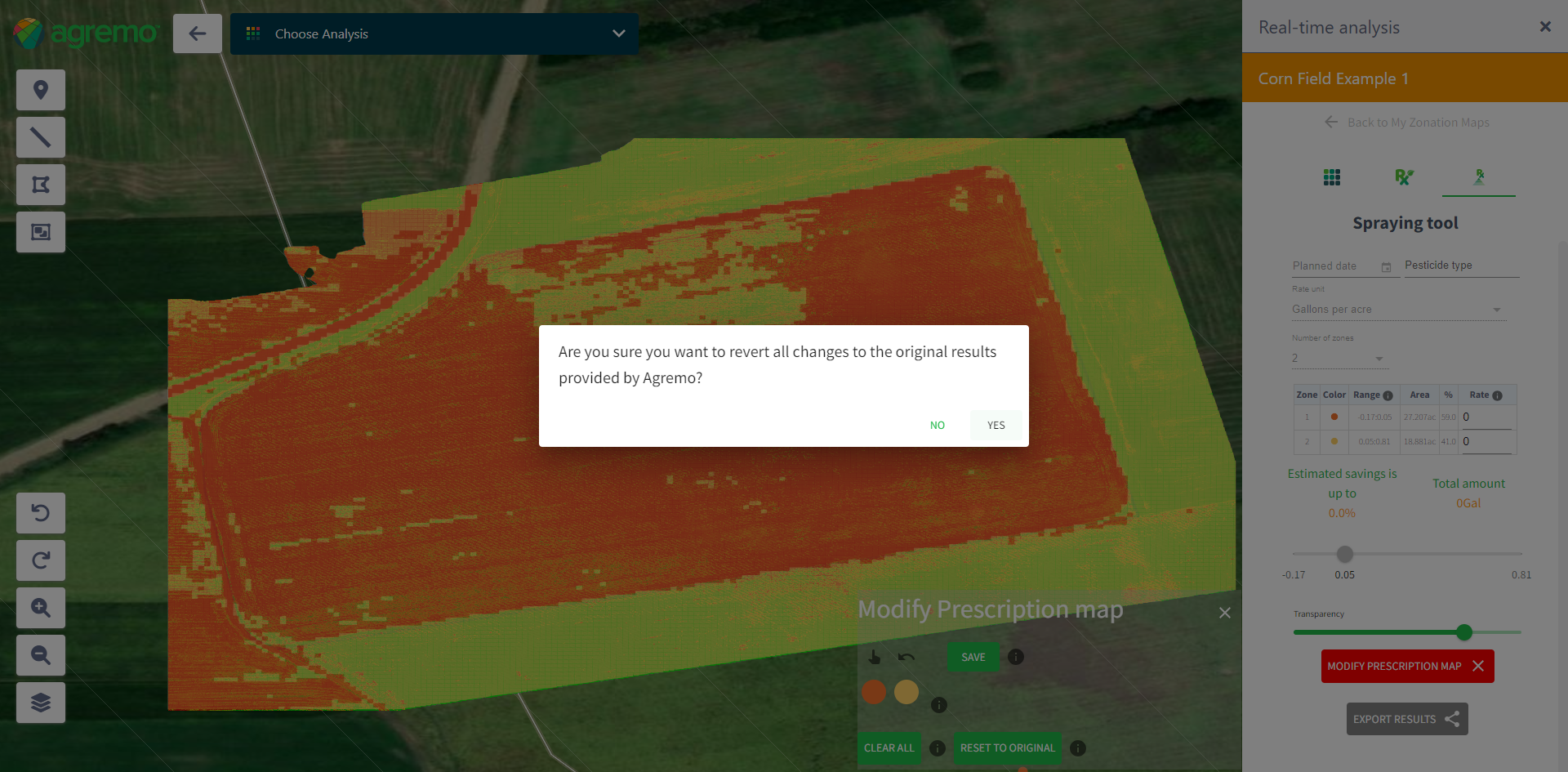Click the Pesticide type input field

point(1460,266)
